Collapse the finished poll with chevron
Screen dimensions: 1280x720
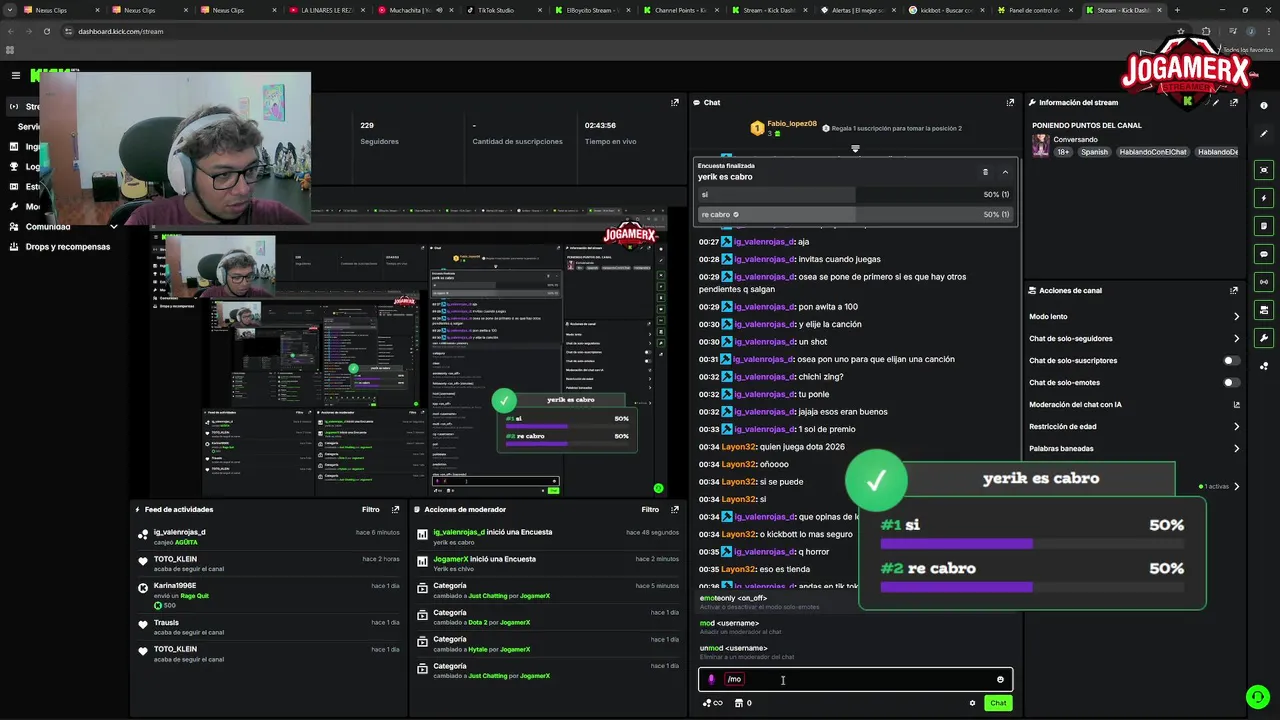click(1005, 172)
